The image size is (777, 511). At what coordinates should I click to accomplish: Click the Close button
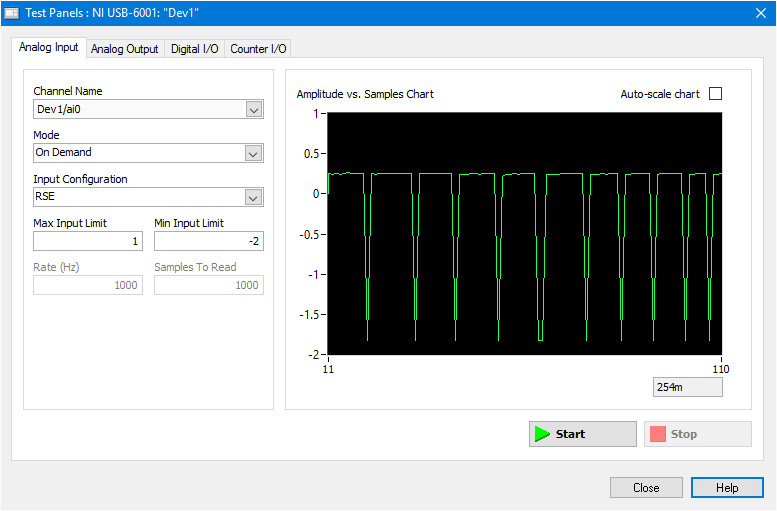[x=646, y=488]
